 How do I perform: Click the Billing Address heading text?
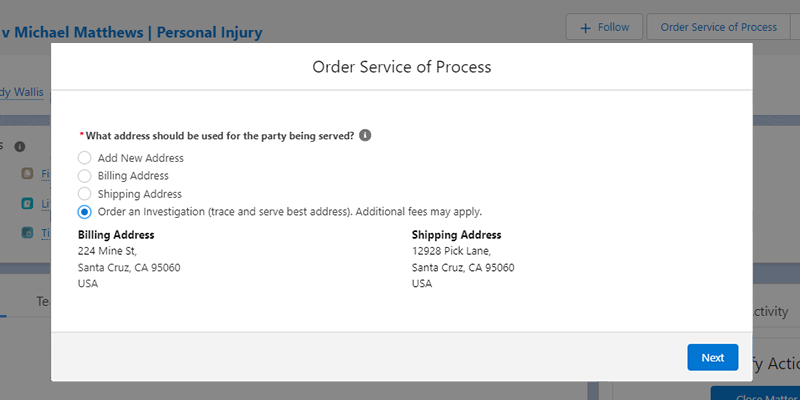(x=116, y=235)
